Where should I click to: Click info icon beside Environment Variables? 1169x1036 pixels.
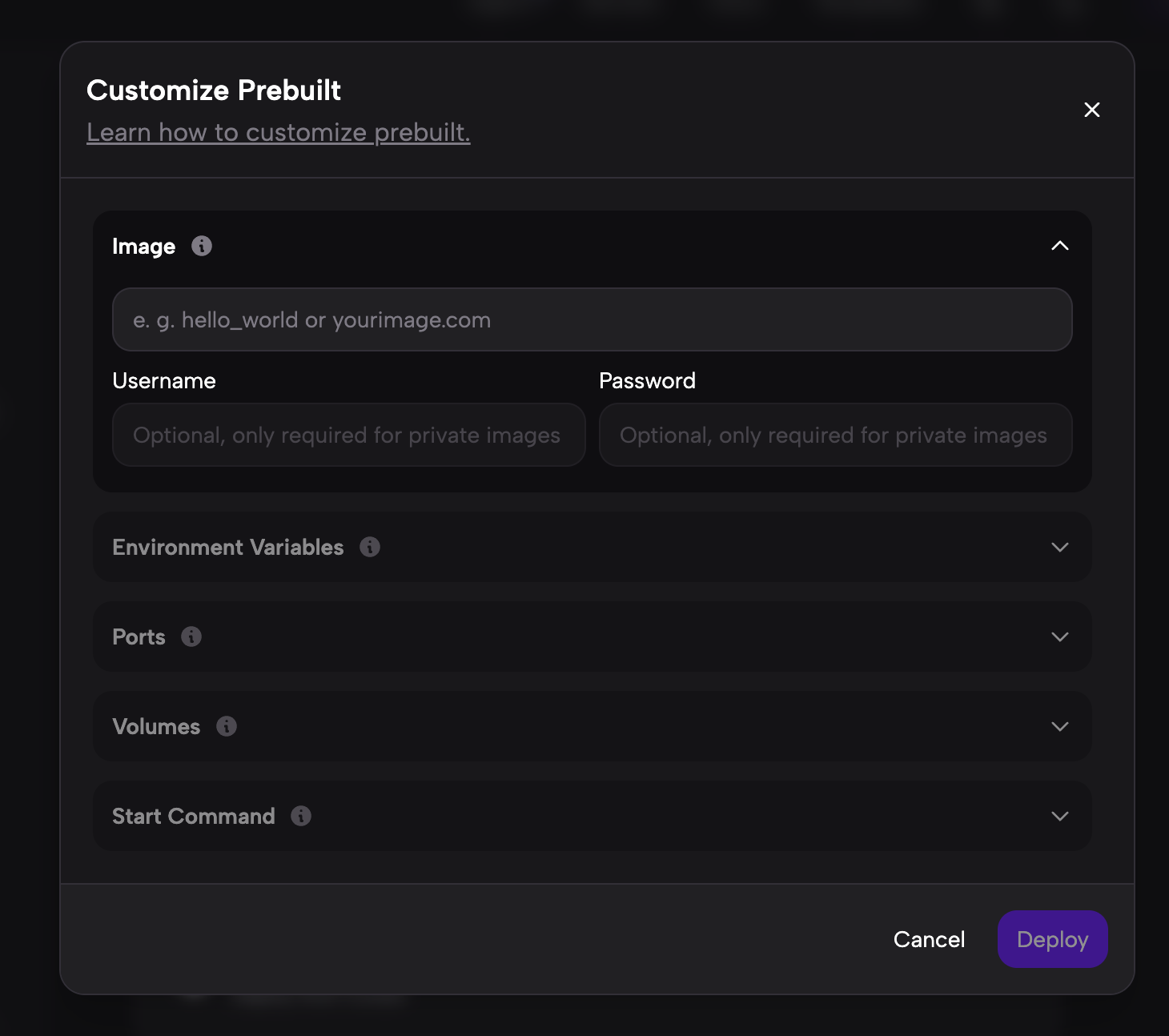370,547
